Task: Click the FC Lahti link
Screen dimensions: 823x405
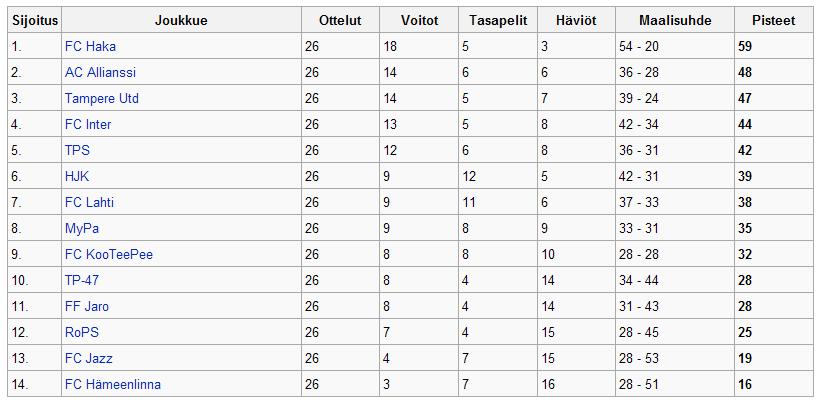Action: tap(89, 202)
